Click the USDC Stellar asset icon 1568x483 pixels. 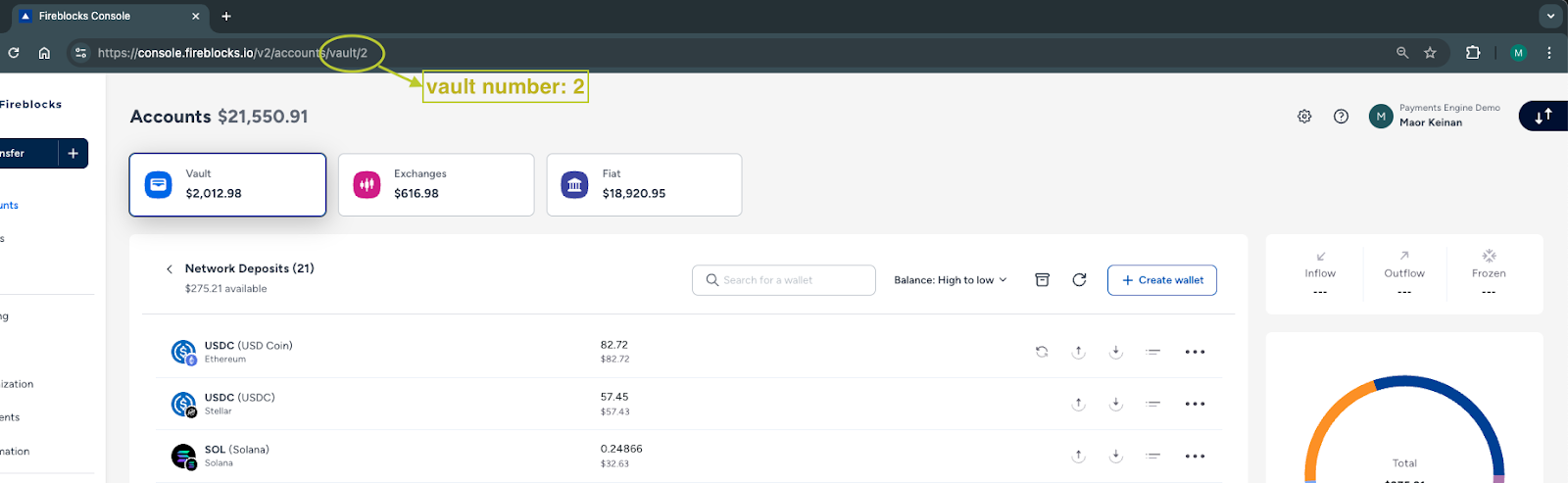pos(183,404)
